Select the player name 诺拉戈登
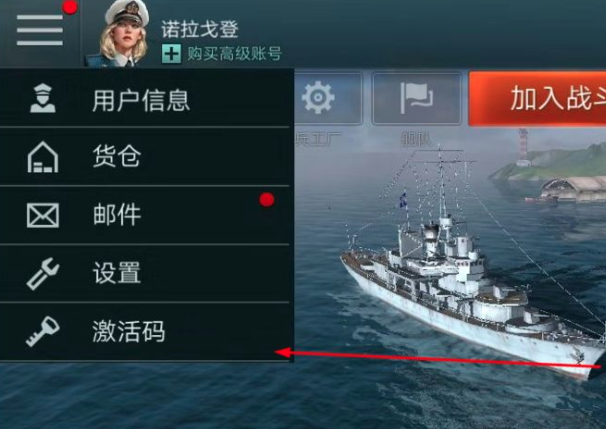Screen dimensions: 606x429 (x=200, y=29)
